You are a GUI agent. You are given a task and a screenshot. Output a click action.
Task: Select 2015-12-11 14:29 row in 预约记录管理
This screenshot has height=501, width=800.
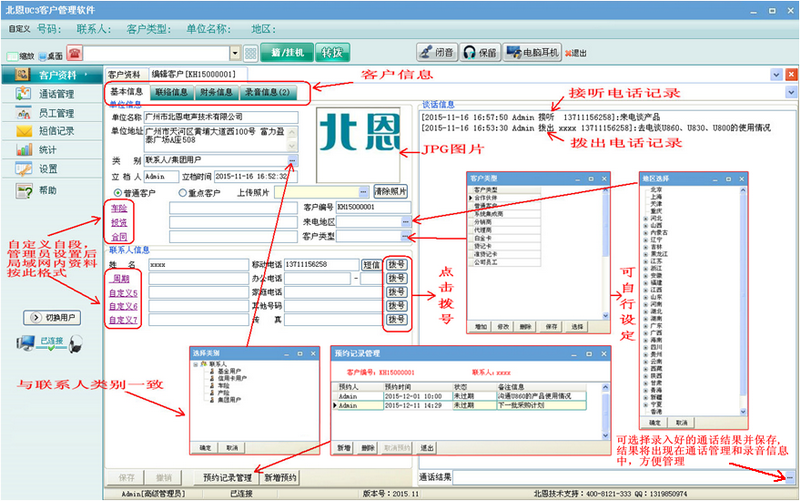click(459, 406)
